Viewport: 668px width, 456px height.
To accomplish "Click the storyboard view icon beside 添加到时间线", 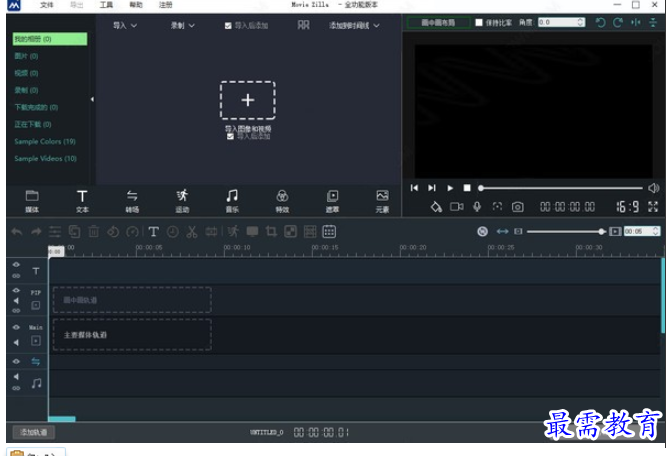I will click(x=303, y=25).
